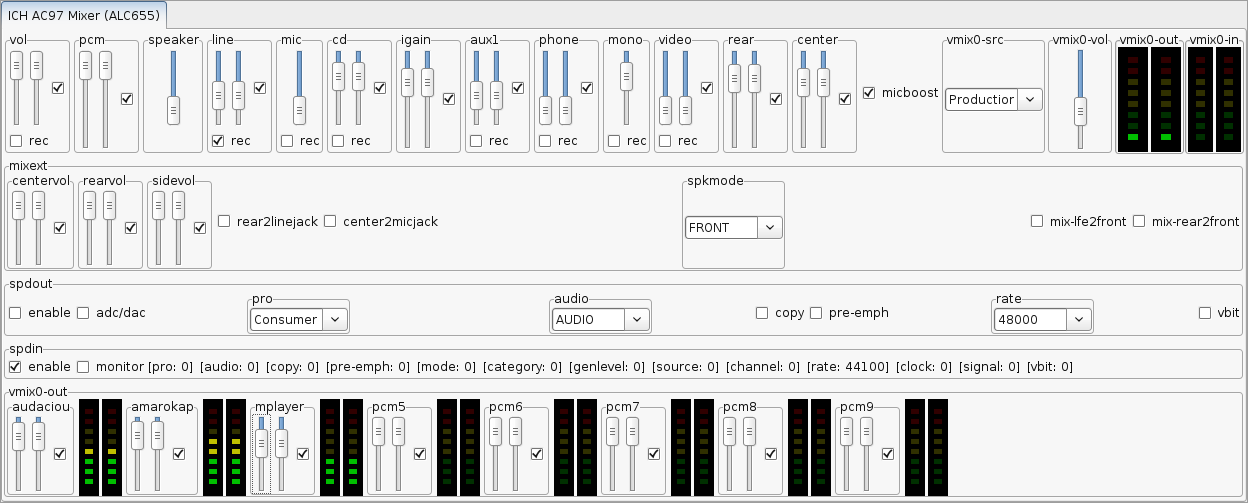Image resolution: width=1248 pixels, height=503 pixels.
Task: Click the vmix0-vol slider handle
Action: tap(1080, 110)
